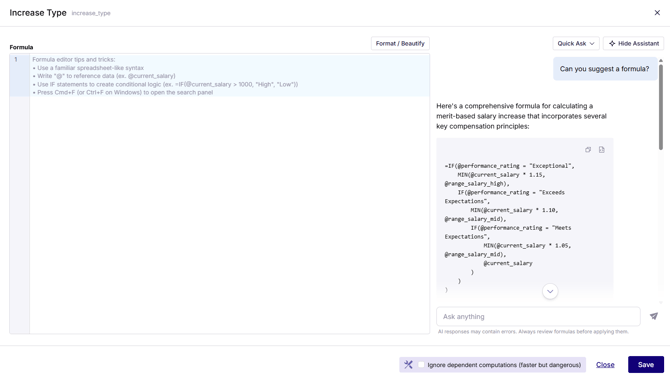Copy the suggested formula code
The width and height of the screenshot is (670, 378).
(588, 150)
